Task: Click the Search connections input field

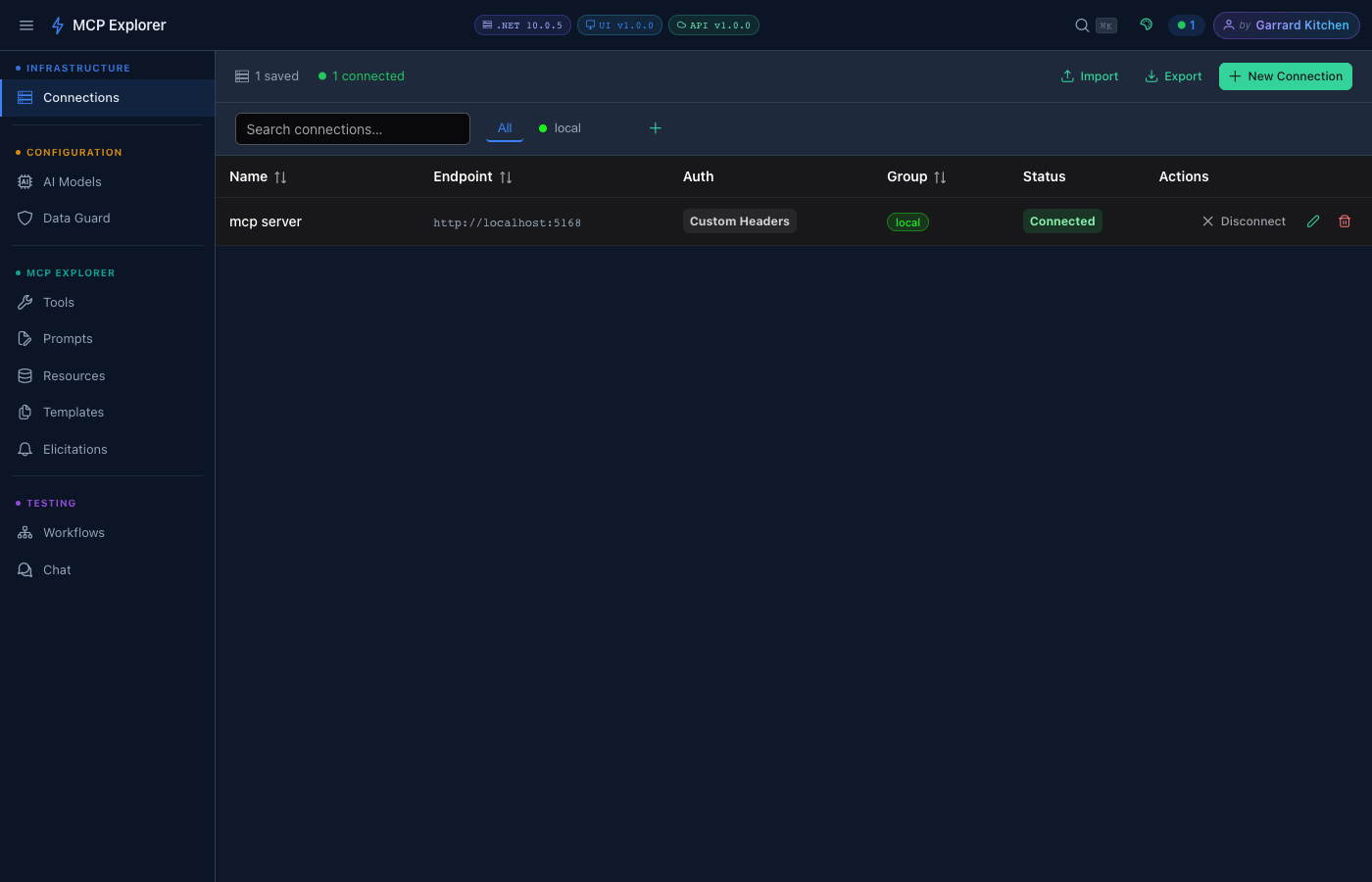Action: point(352,128)
